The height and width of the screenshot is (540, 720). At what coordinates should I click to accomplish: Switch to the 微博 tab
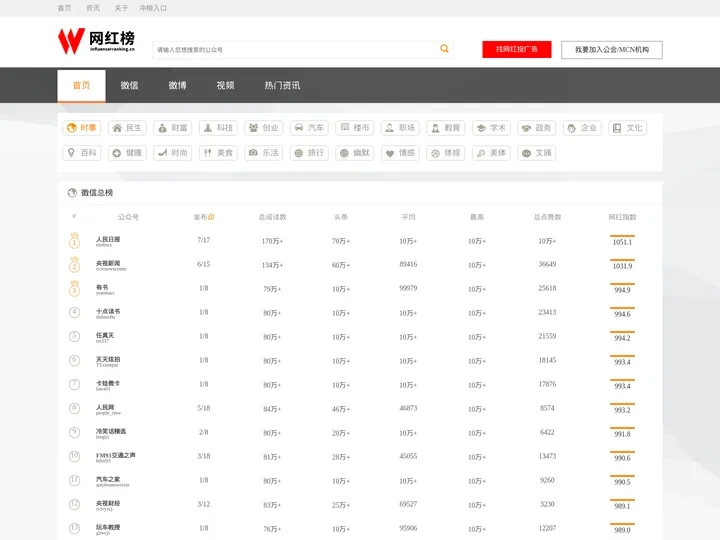pos(177,85)
